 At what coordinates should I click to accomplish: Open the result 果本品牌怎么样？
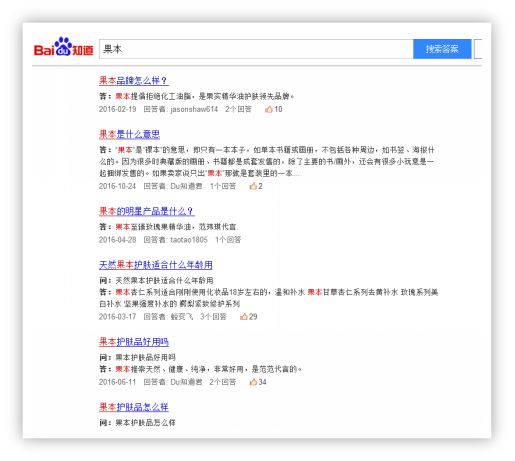coord(134,81)
